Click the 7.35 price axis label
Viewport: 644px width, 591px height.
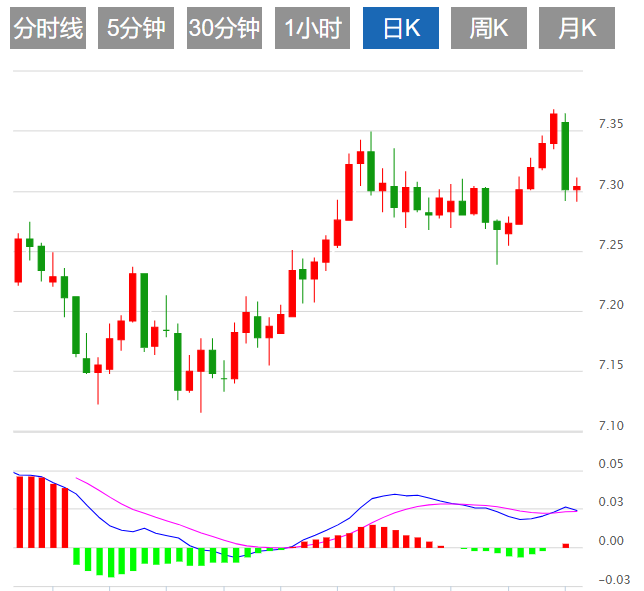point(611,124)
